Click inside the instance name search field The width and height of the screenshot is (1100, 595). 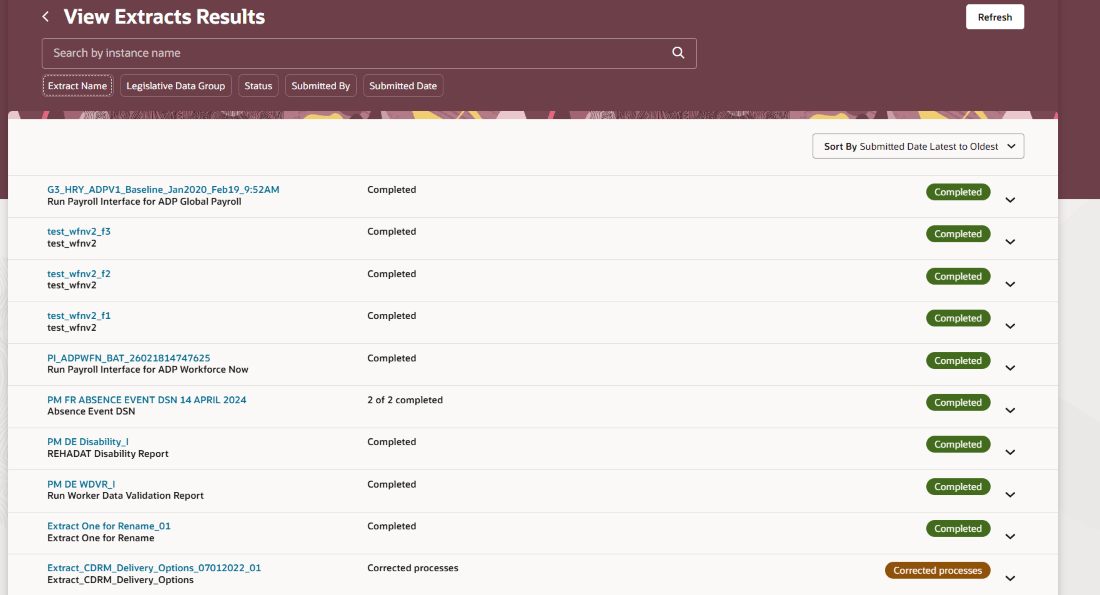pyautogui.click(x=300, y=52)
